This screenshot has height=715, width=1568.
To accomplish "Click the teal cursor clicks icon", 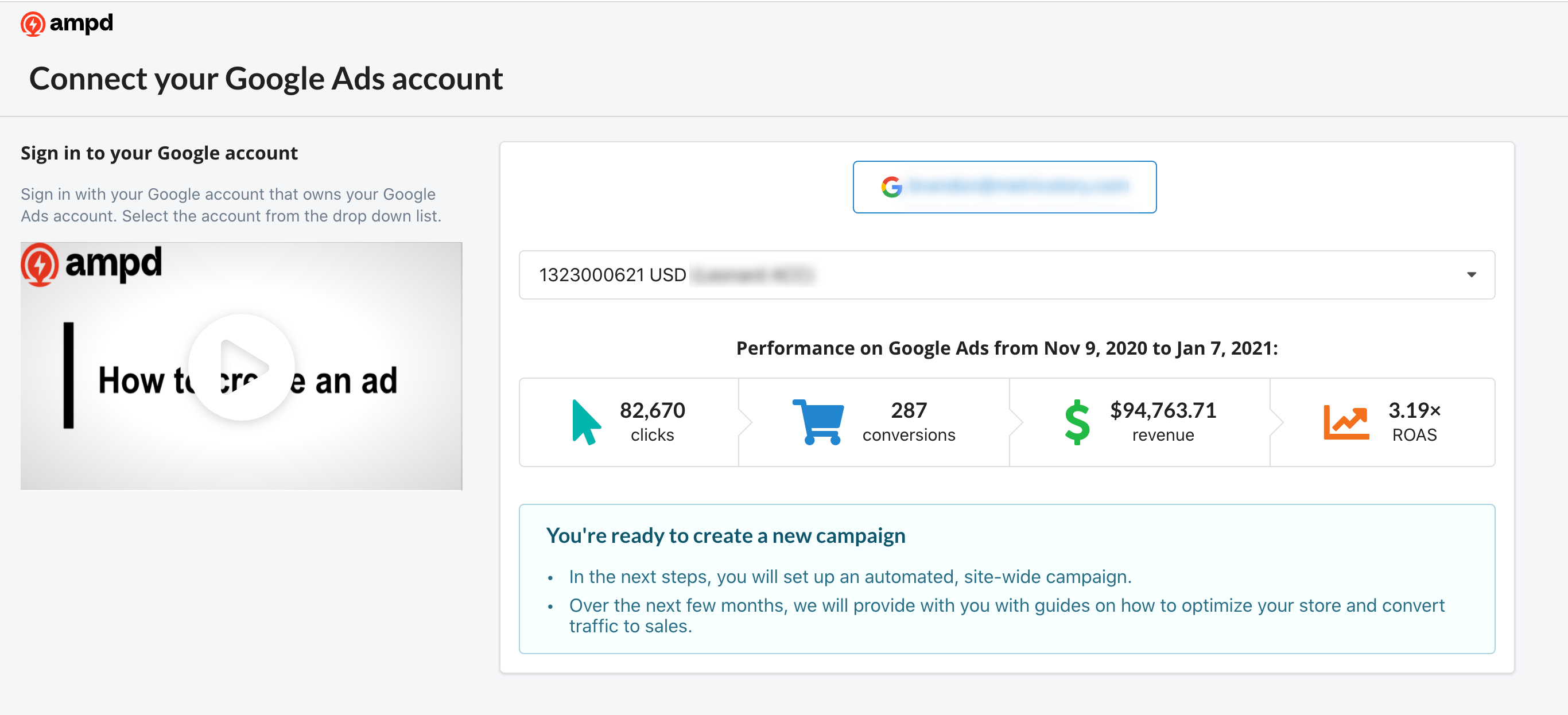I will tap(586, 422).
